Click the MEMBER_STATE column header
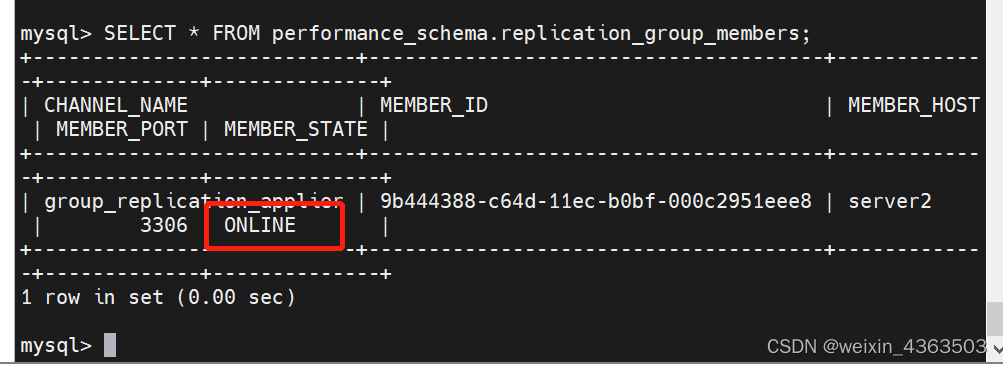 point(296,129)
